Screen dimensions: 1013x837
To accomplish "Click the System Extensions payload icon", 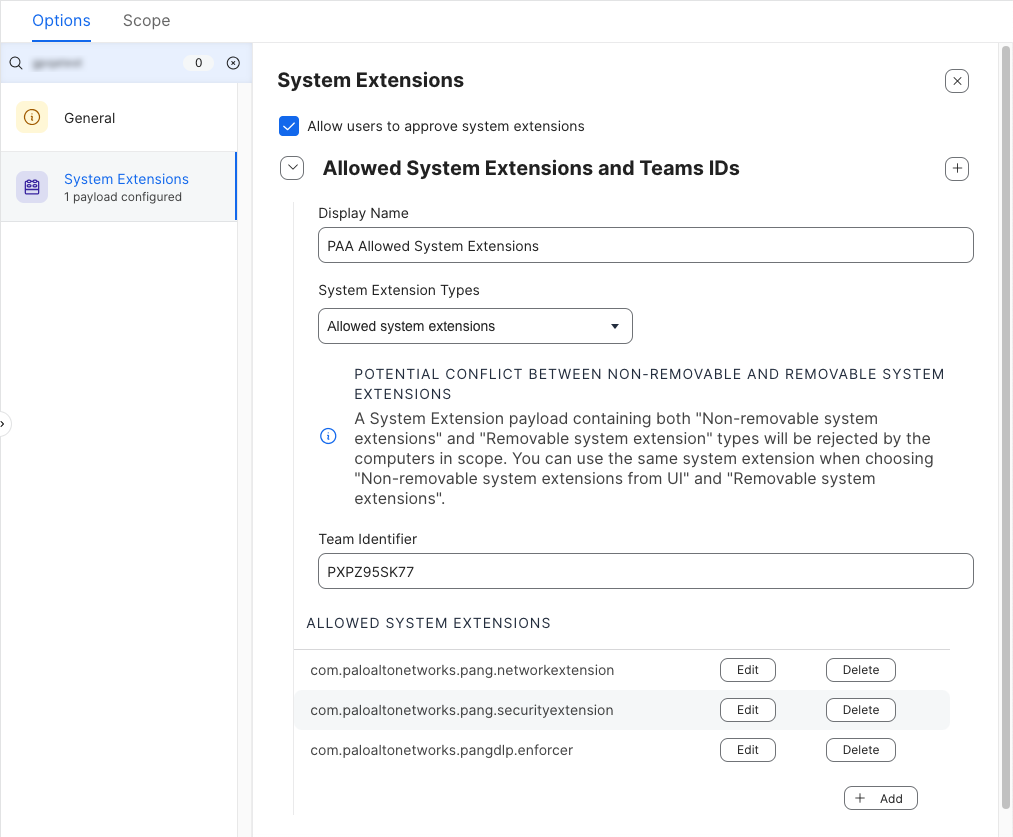I will 32,187.
